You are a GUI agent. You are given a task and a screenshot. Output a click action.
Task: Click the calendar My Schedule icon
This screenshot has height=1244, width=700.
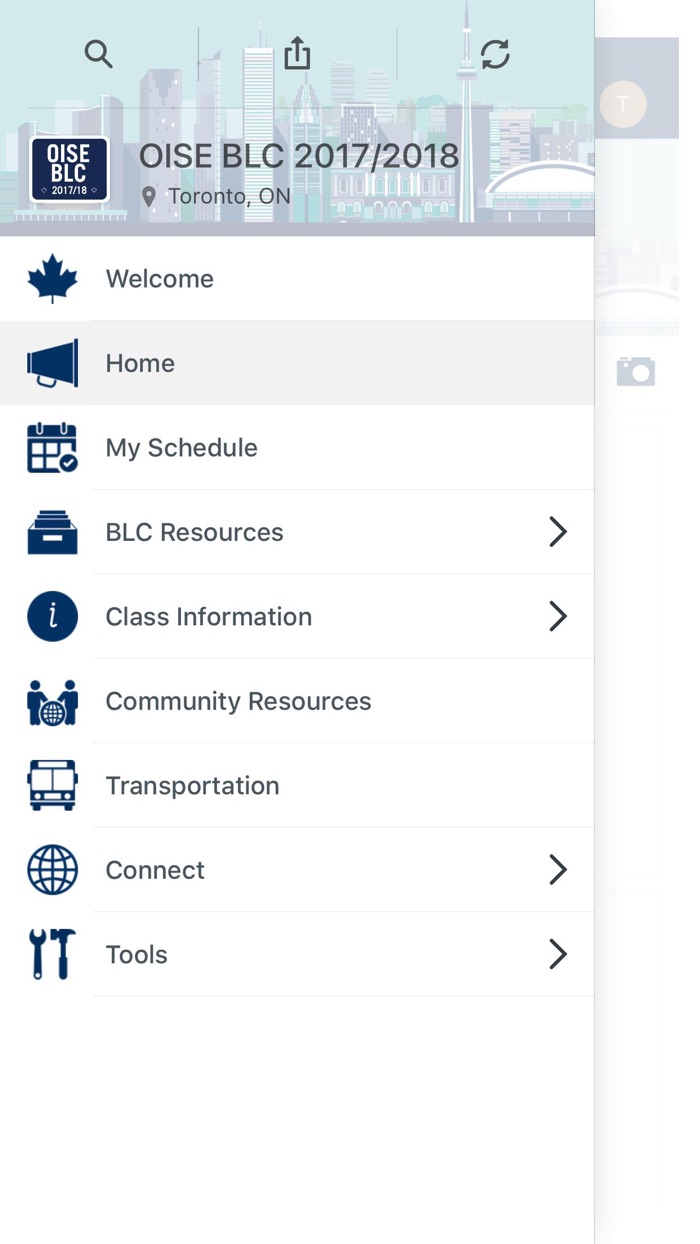coord(52,448)
